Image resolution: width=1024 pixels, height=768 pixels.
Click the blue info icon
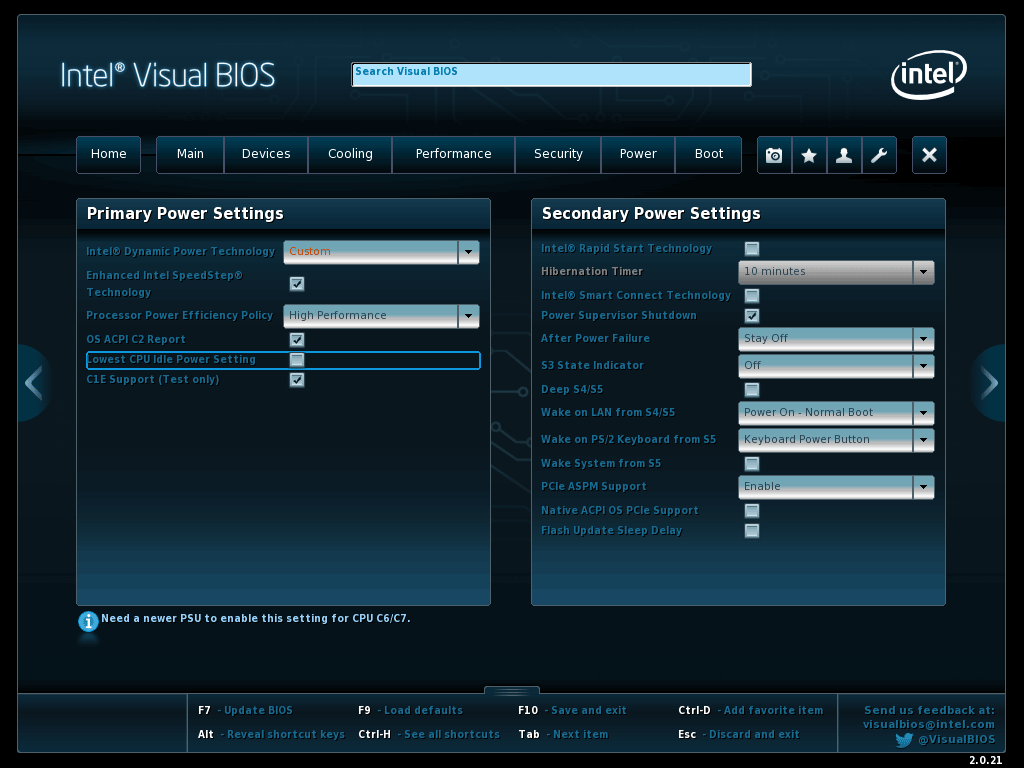(x=88, y=621)
